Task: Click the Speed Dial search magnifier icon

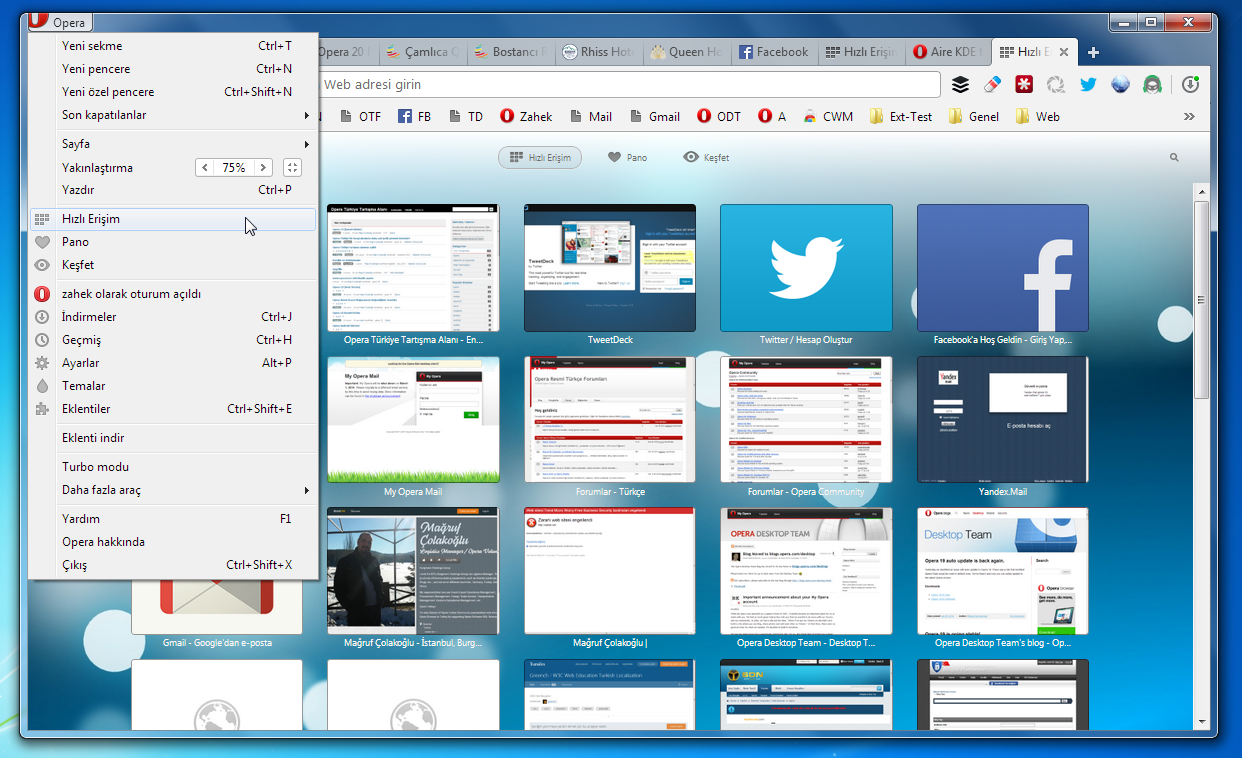Action: coord(1174,158)
